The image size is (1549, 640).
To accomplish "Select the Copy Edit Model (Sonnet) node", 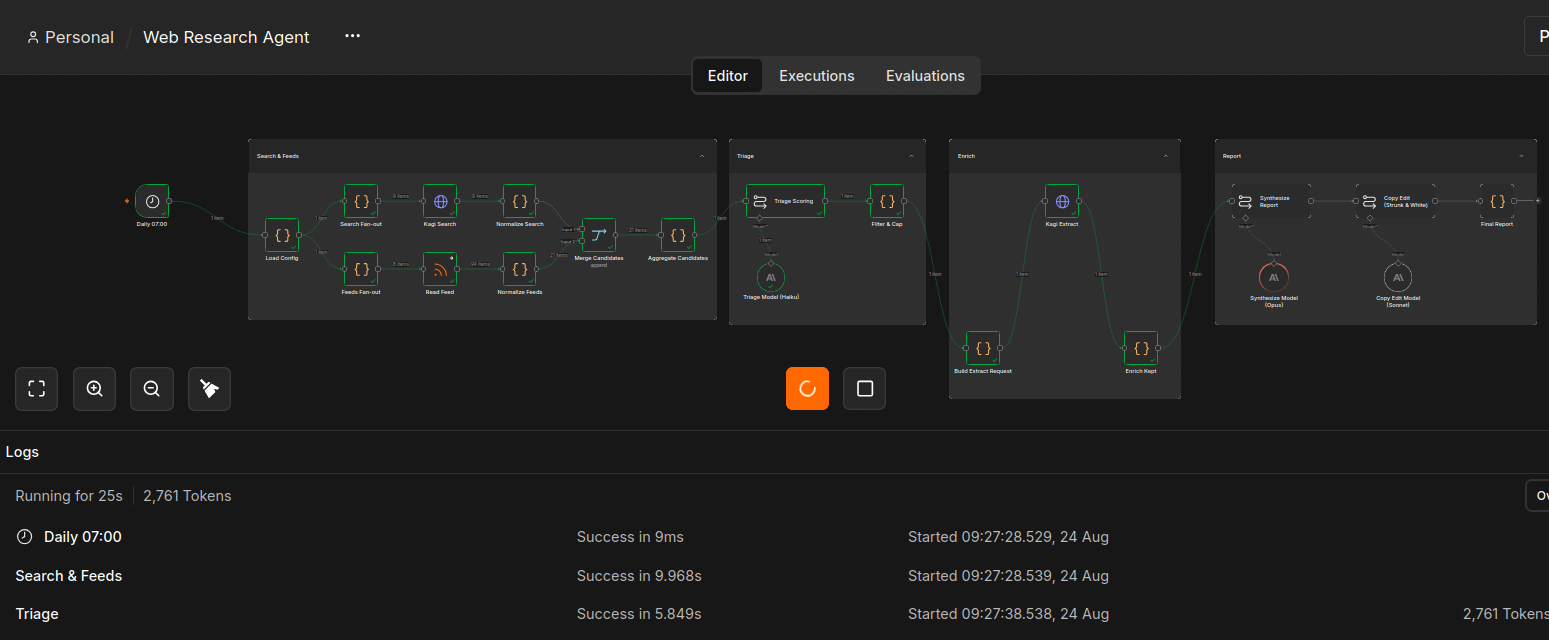I will click(1398, 277).
